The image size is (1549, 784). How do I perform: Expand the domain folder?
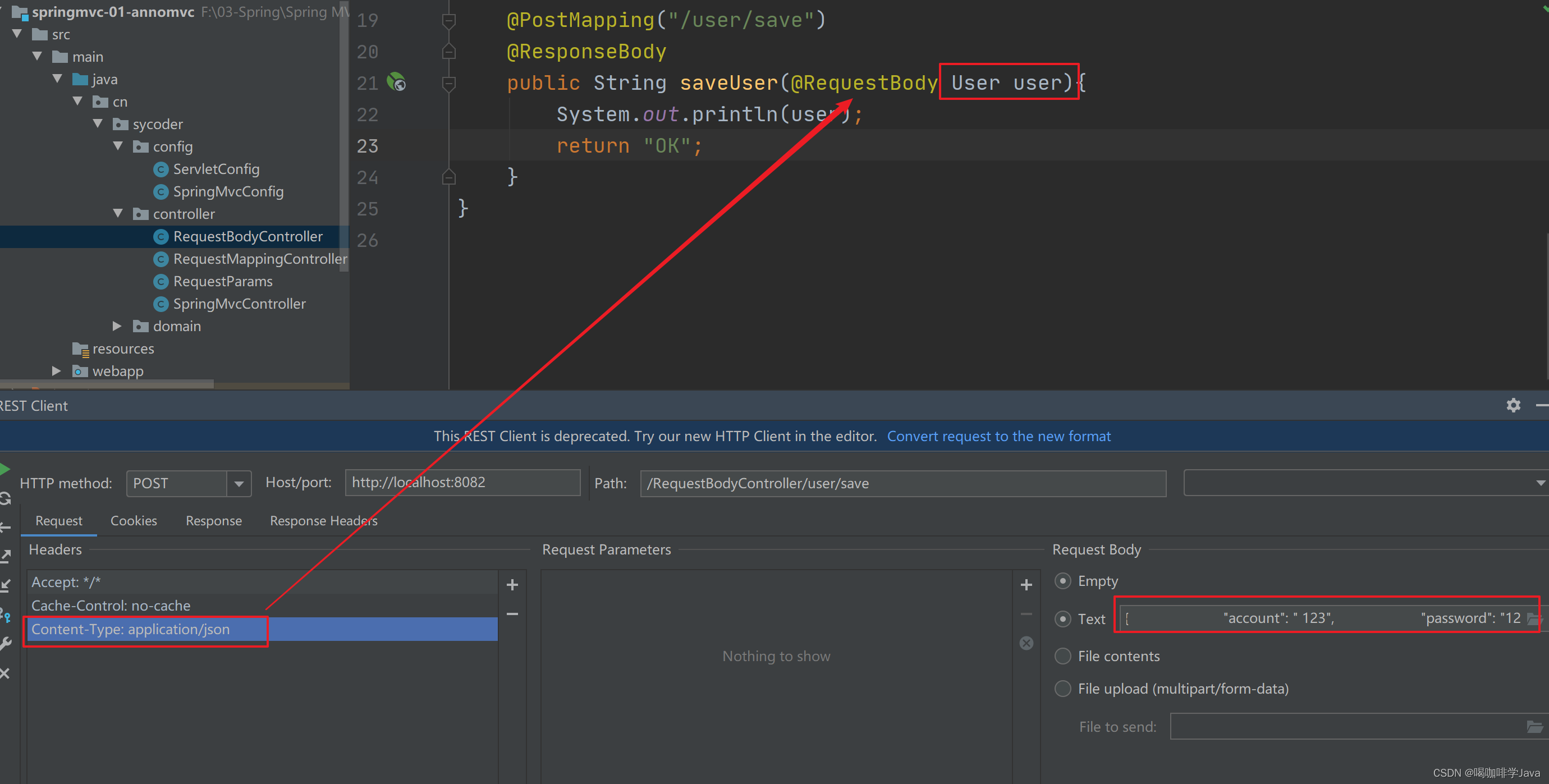tap(117, 326)
